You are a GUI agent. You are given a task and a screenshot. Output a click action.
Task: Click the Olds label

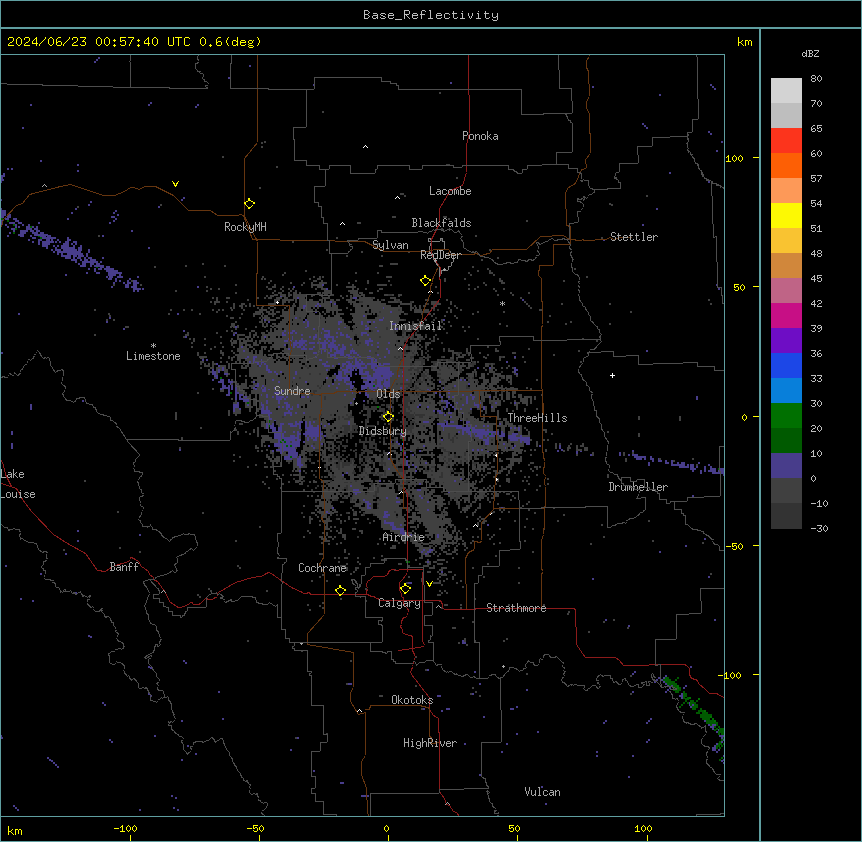[388, 394]
